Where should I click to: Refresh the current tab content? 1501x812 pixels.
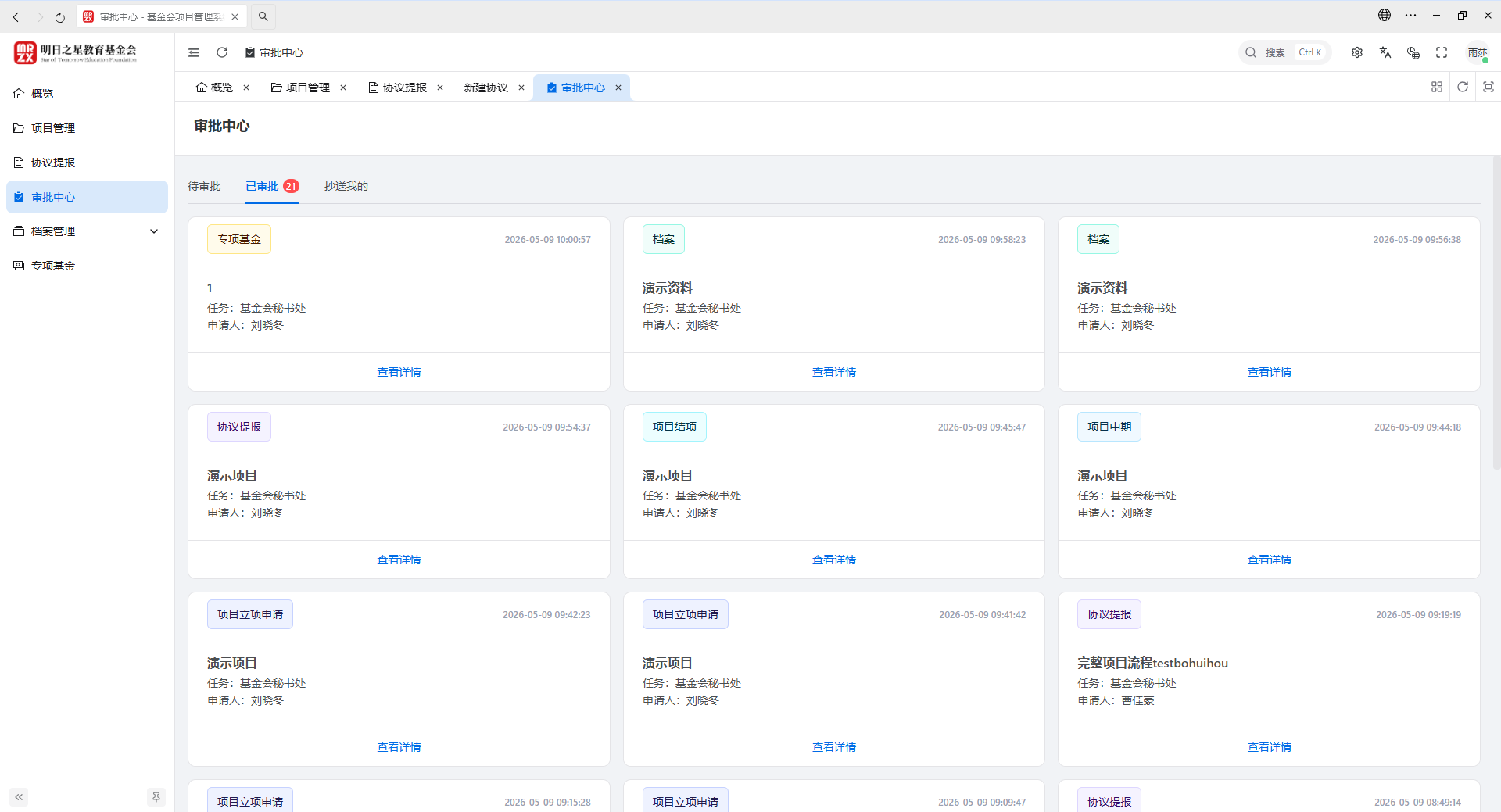1463,87
